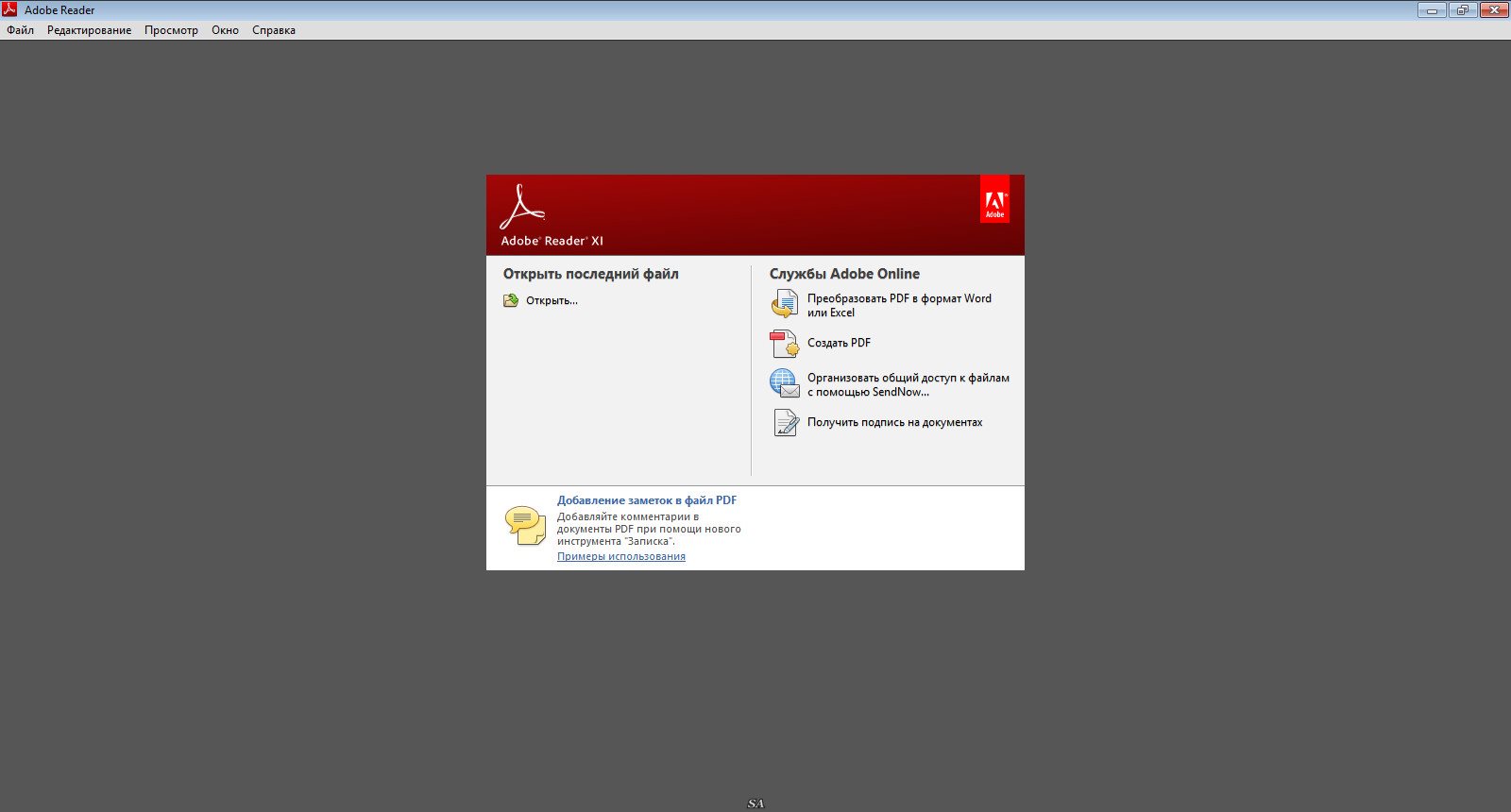The width and height of the screenshot is (1511, 812).
Task: Open the Справка menu
Action: coord(274,30)
